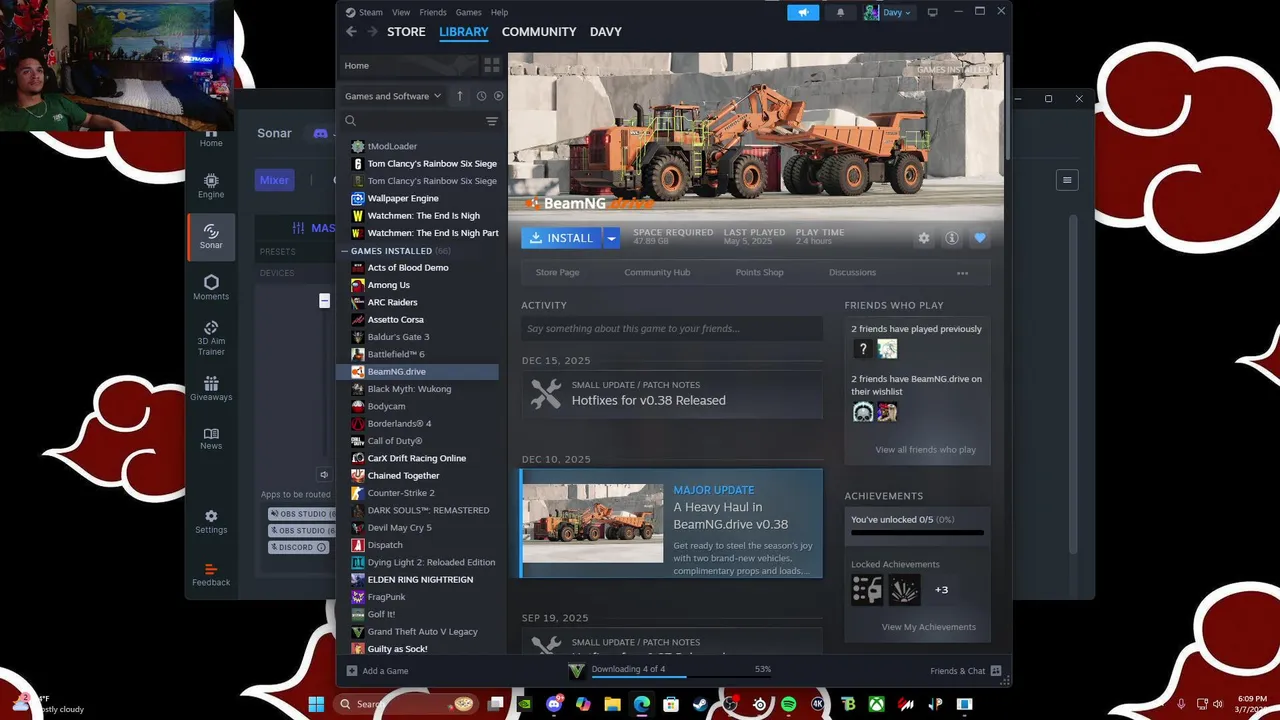1280x720 pixels.
Task: Click the Library Home button
Action: (408, 65)
